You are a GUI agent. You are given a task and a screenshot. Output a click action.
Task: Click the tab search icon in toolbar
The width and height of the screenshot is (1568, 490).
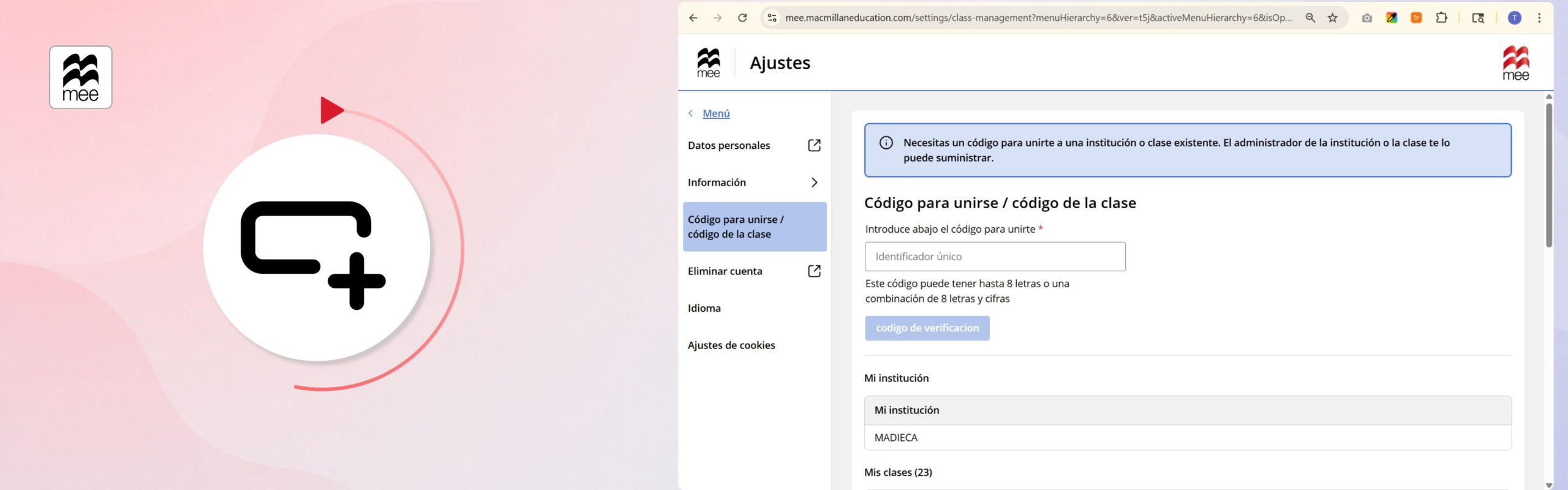coord(1478,18)
